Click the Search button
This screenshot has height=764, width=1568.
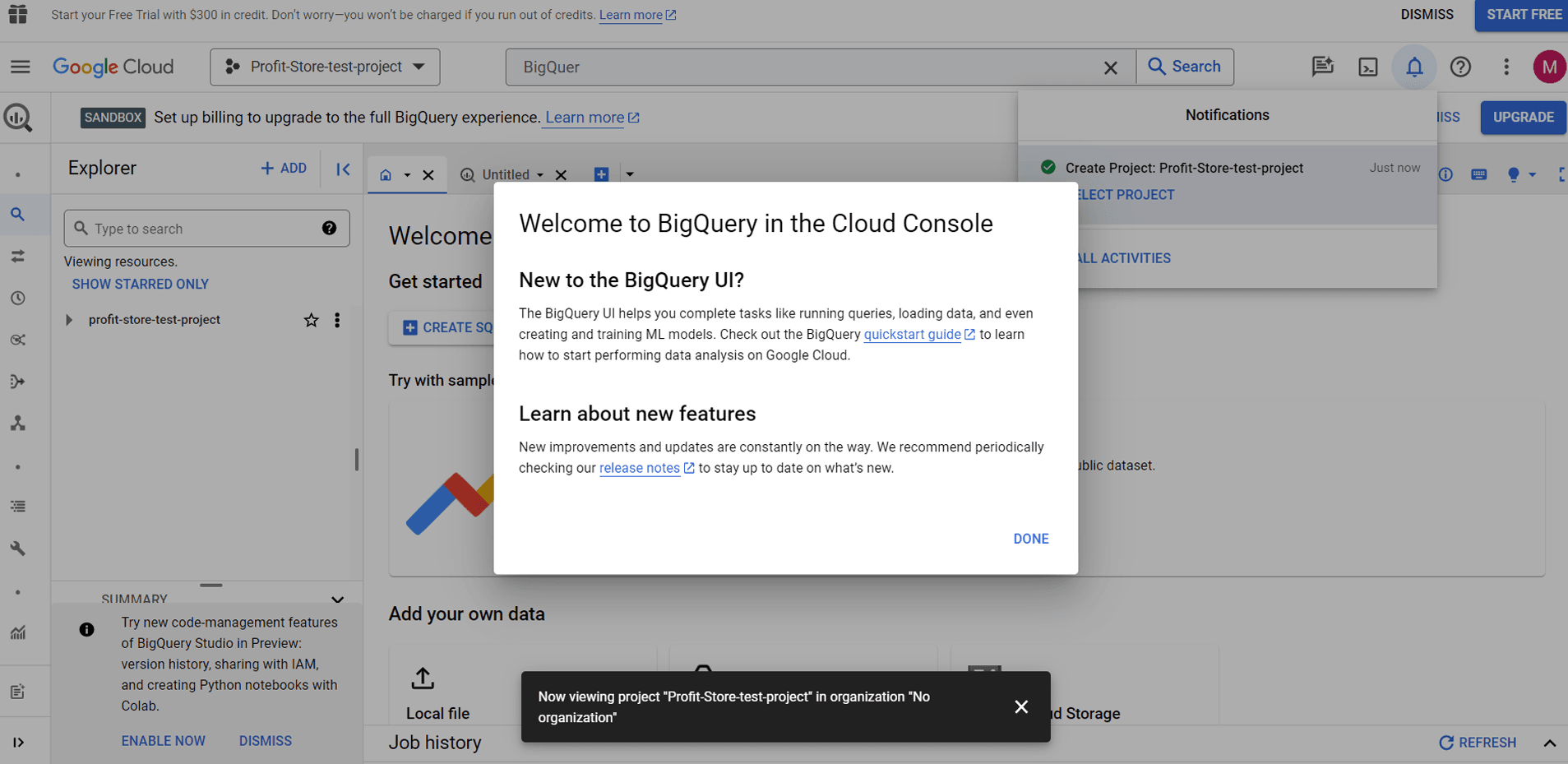pyautogui.click(x=1185, y=67)
